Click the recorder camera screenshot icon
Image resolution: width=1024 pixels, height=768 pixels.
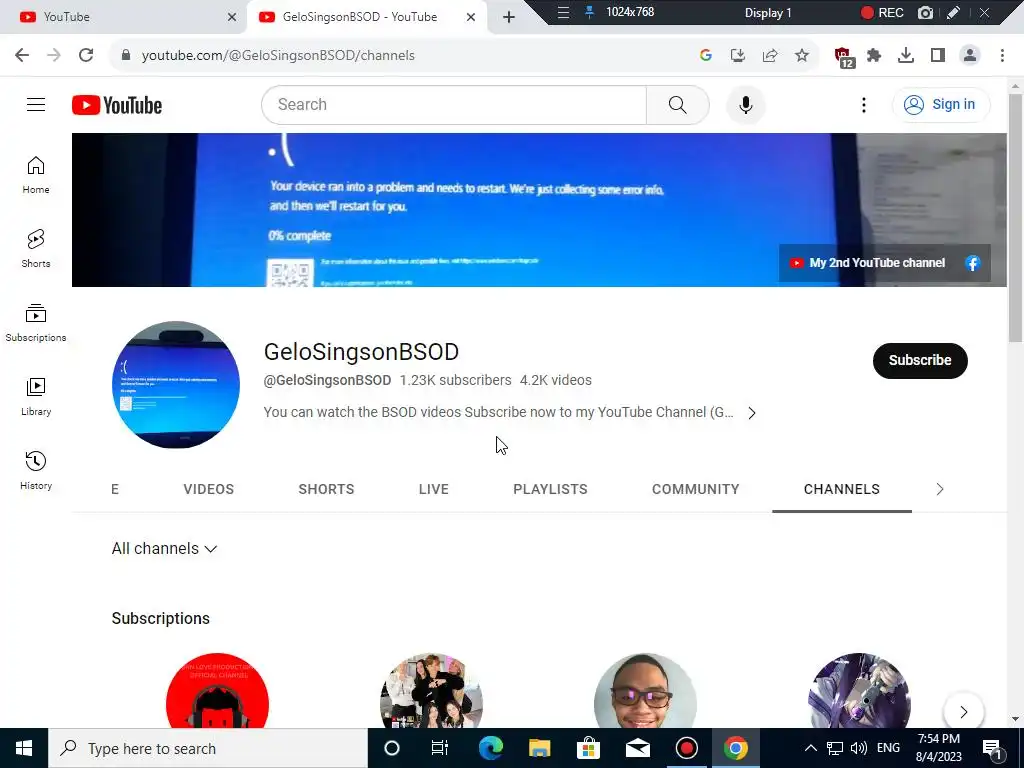pyautogui.click(x=925, y=12)
